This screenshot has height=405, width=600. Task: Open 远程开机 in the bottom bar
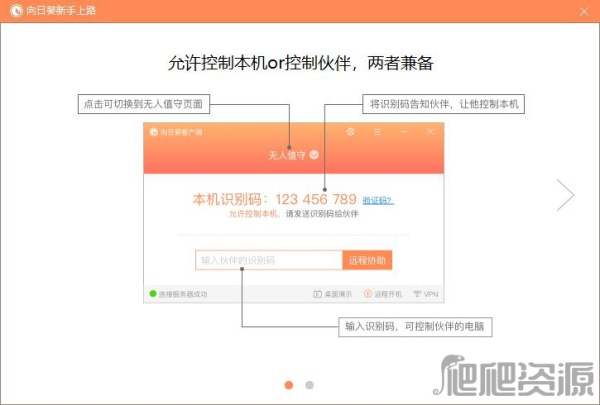tap(383, 294)
